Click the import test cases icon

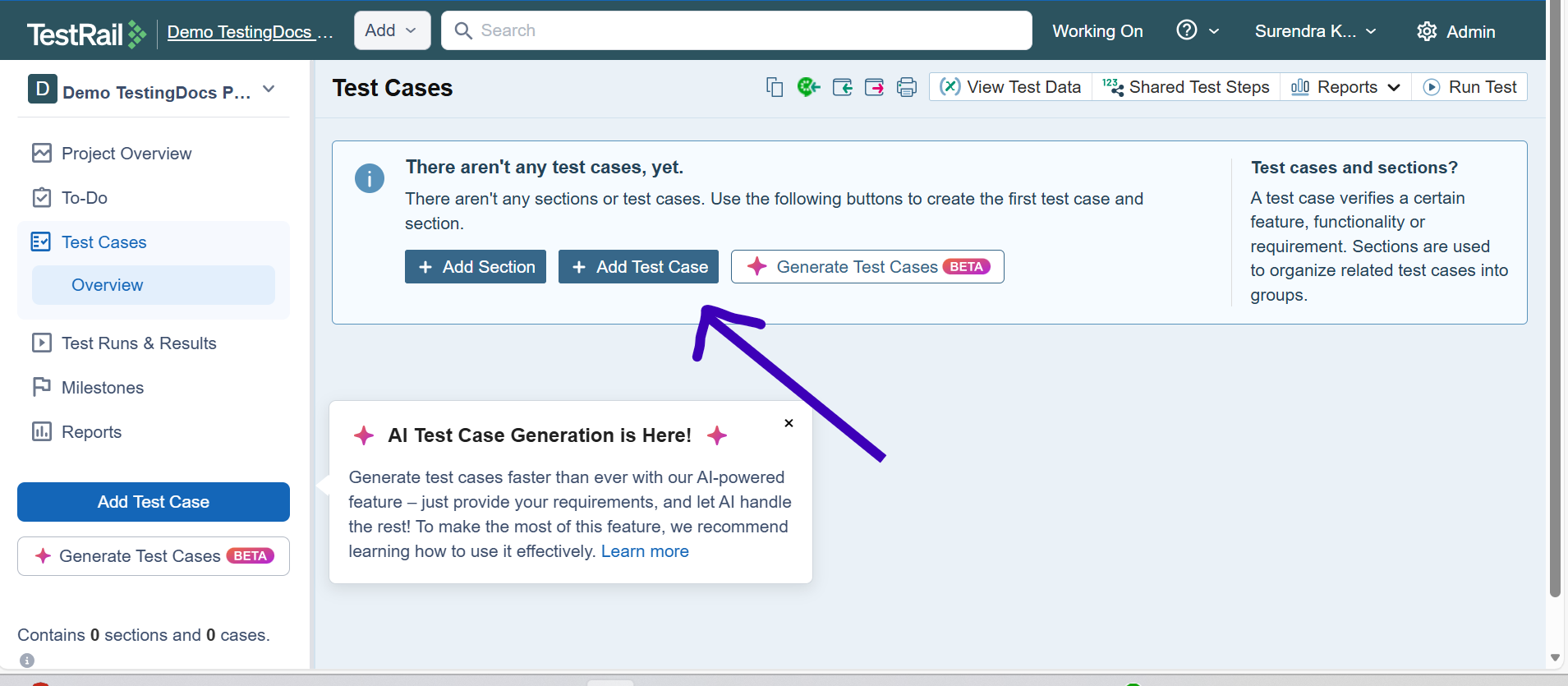842,87
